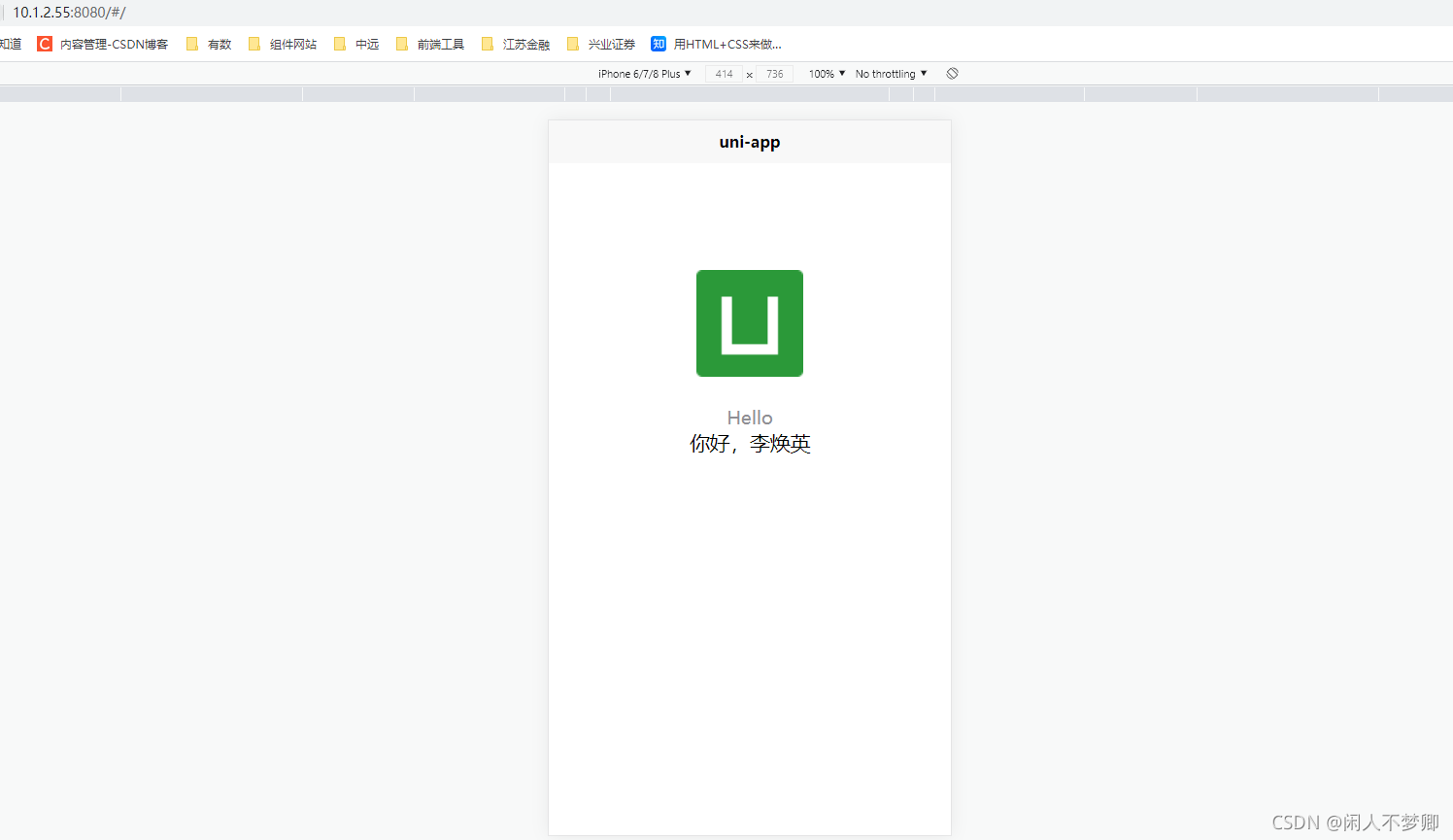Open the 江苏金融 bookmark folder
The width and height of the screenshot is (1453, 840).
point(516,44)
